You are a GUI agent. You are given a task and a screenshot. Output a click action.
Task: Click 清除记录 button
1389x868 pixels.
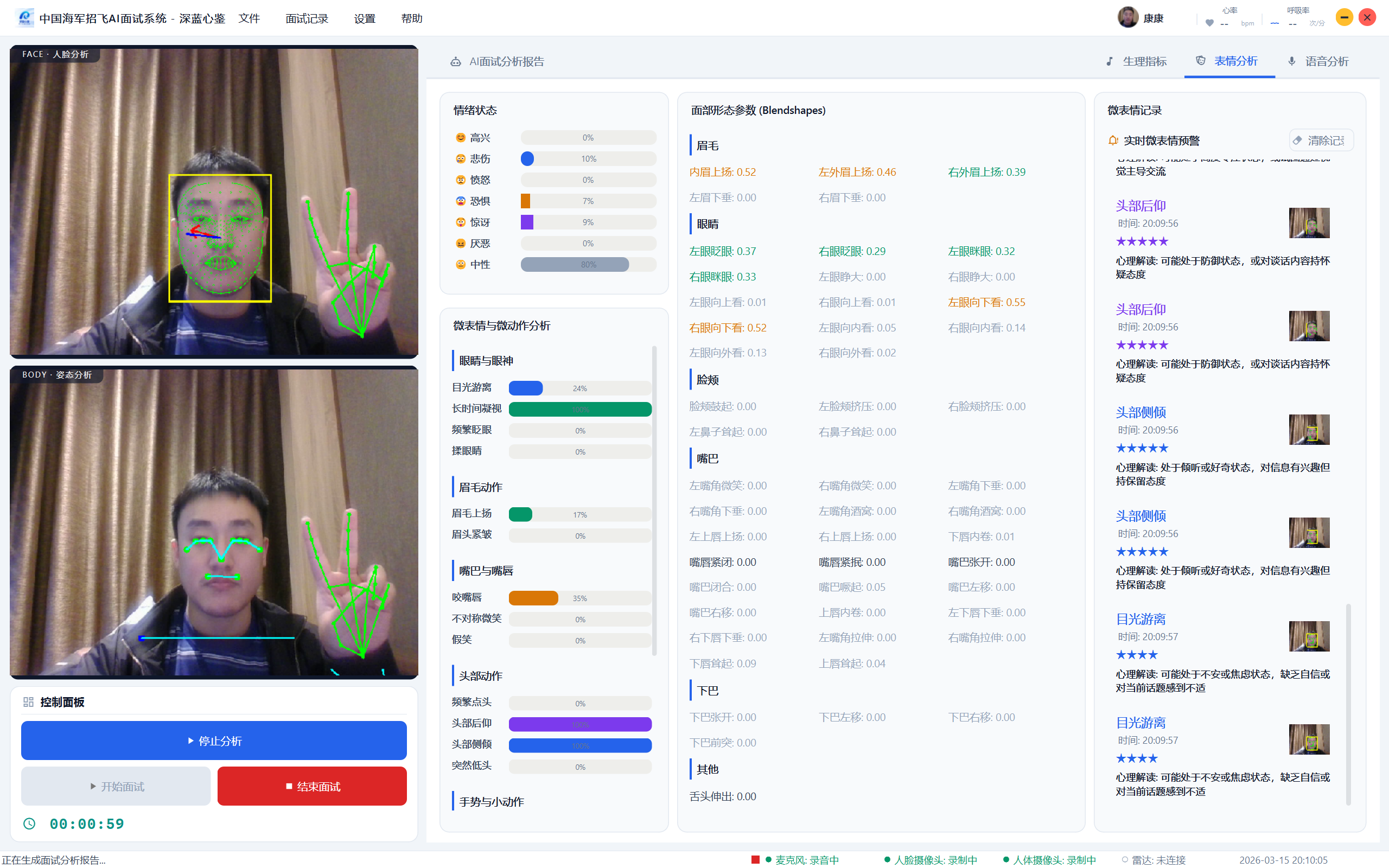tap(1321, 141)
